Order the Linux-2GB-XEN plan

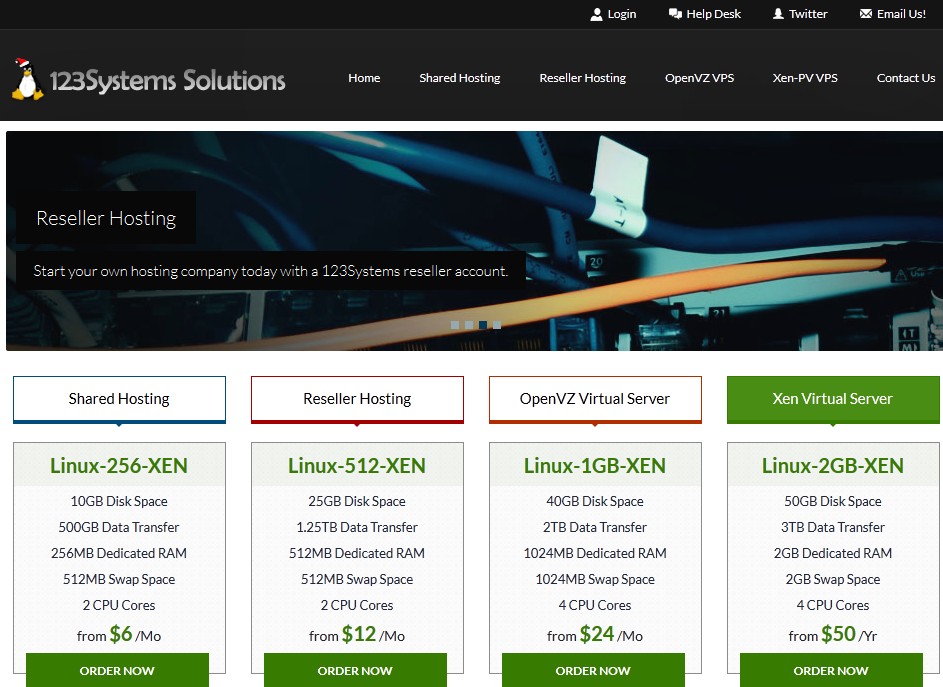[831, 670]
